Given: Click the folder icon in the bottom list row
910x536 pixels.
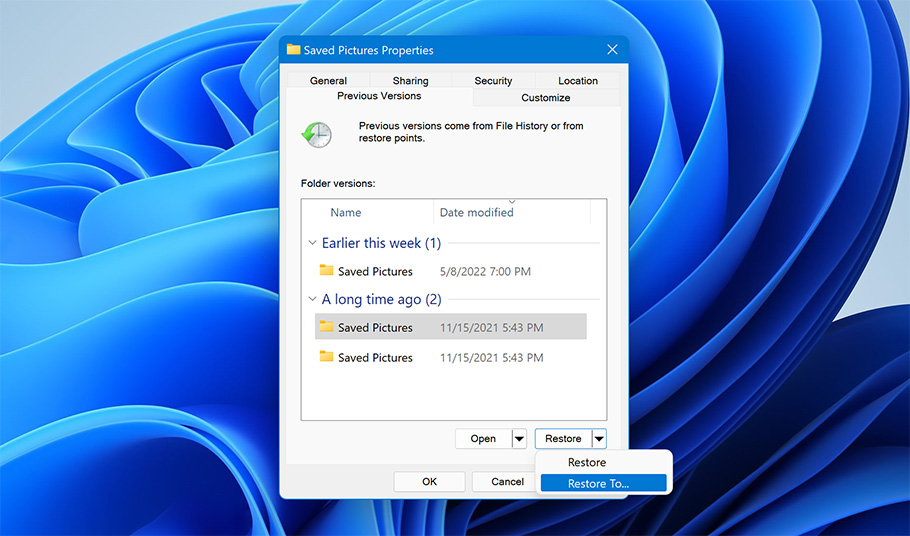Looking at the screenshot, I should [x=326, y=357].
